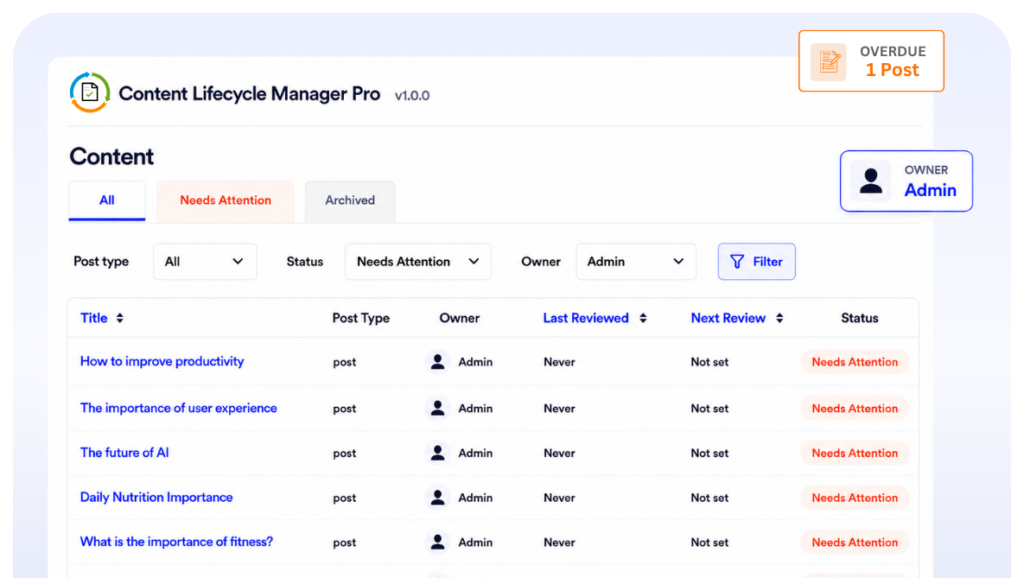Click Not set in the user experience row
This screenshot has width=1024, height=578.
point(709,408)
